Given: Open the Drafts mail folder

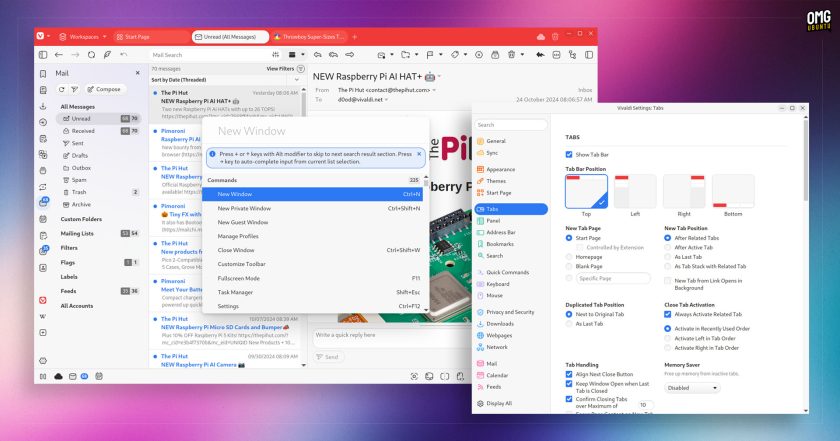Looking at the screenshot, I should pos(99,155).
